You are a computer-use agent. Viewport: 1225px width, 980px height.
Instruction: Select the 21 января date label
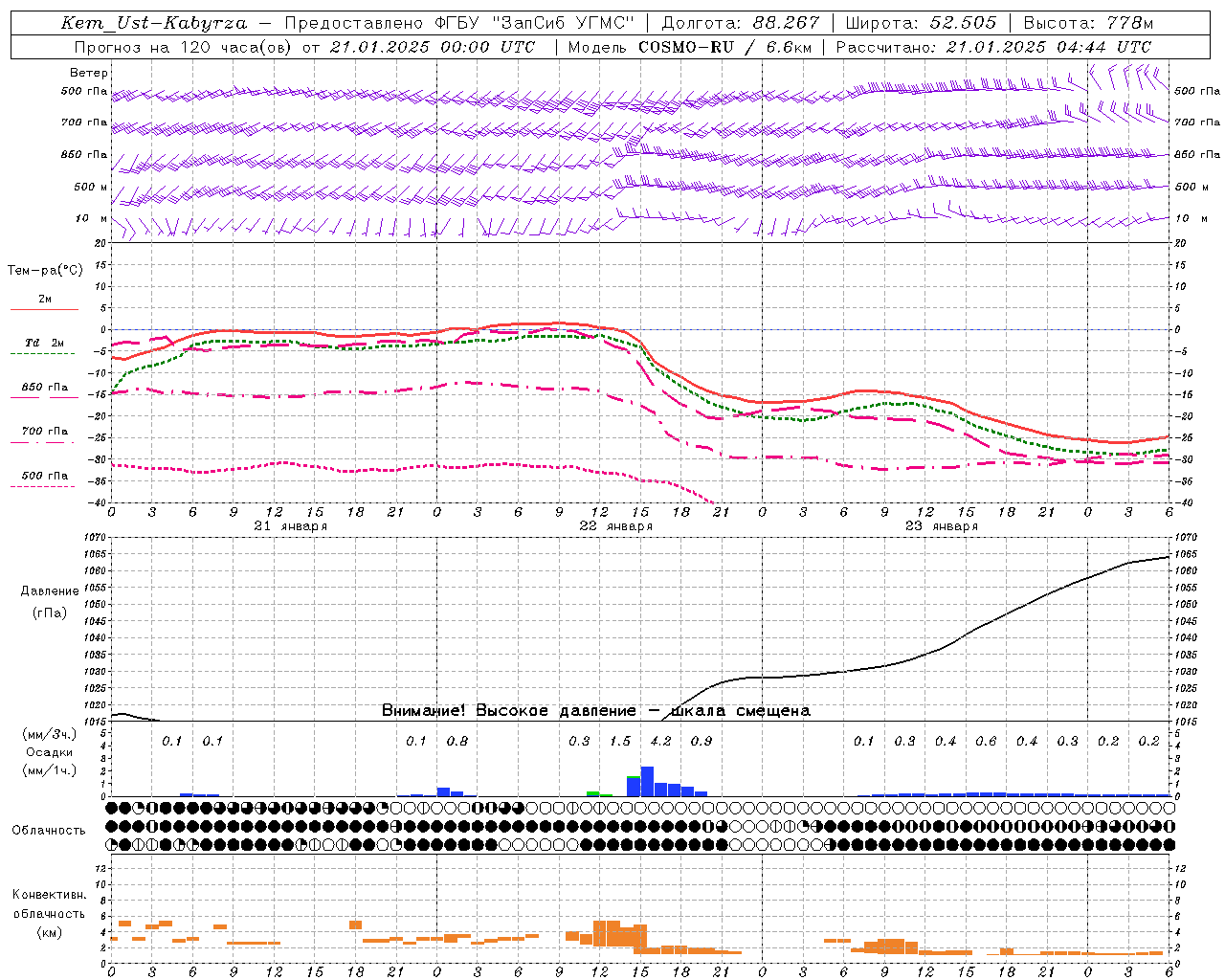(x=291, y=526)
